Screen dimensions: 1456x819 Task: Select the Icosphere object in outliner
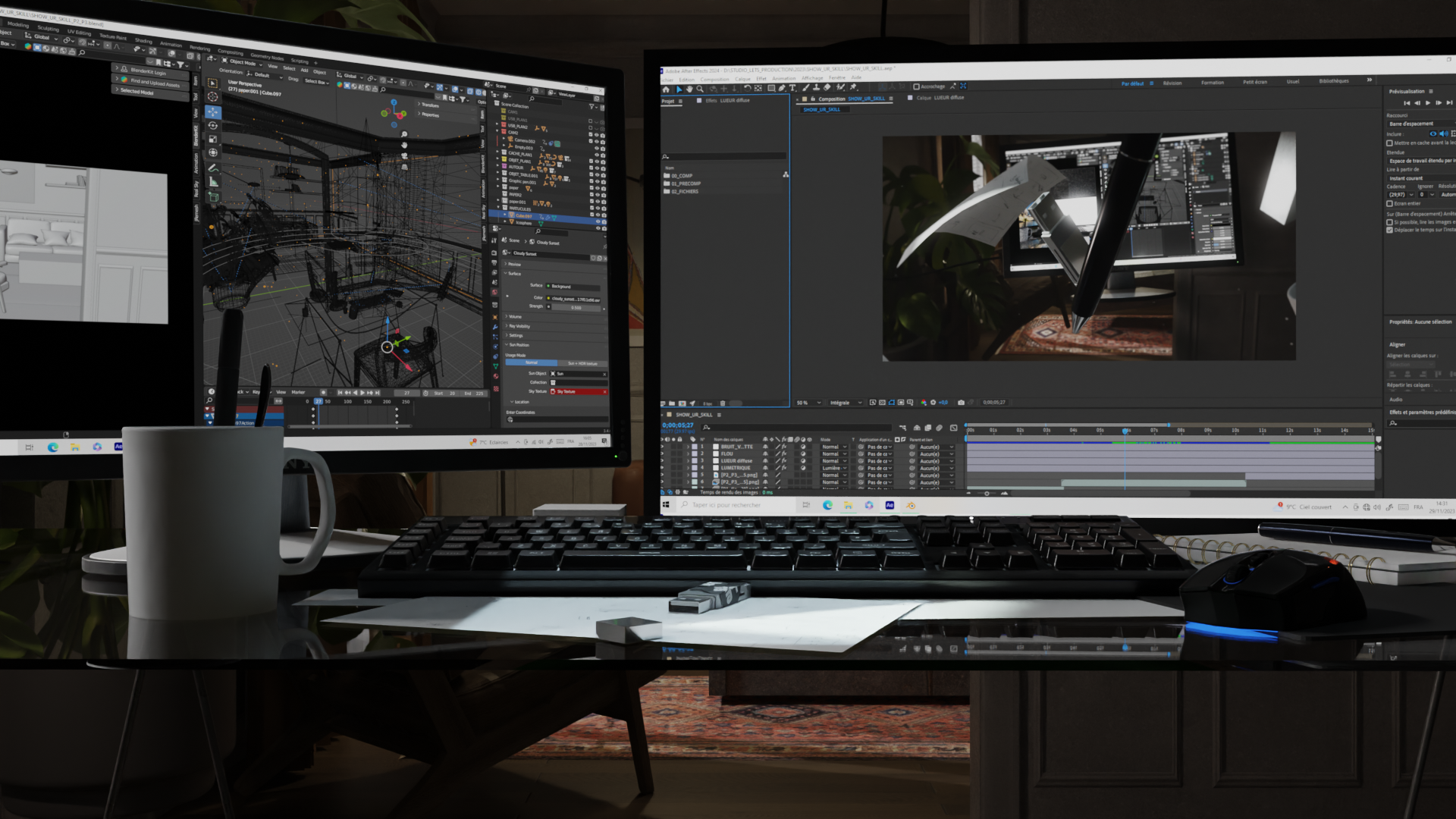523,223
